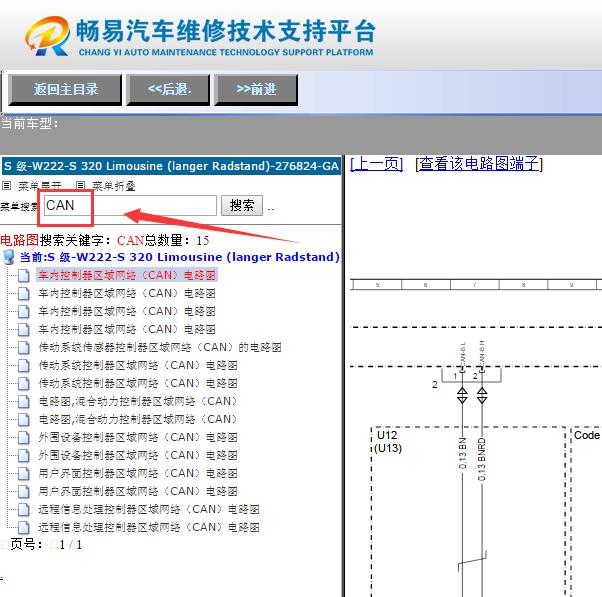Screen dimensions: 602x597
Task: Click the computer icon beside 当前:S 级-W222
Action: coord(9,257)
